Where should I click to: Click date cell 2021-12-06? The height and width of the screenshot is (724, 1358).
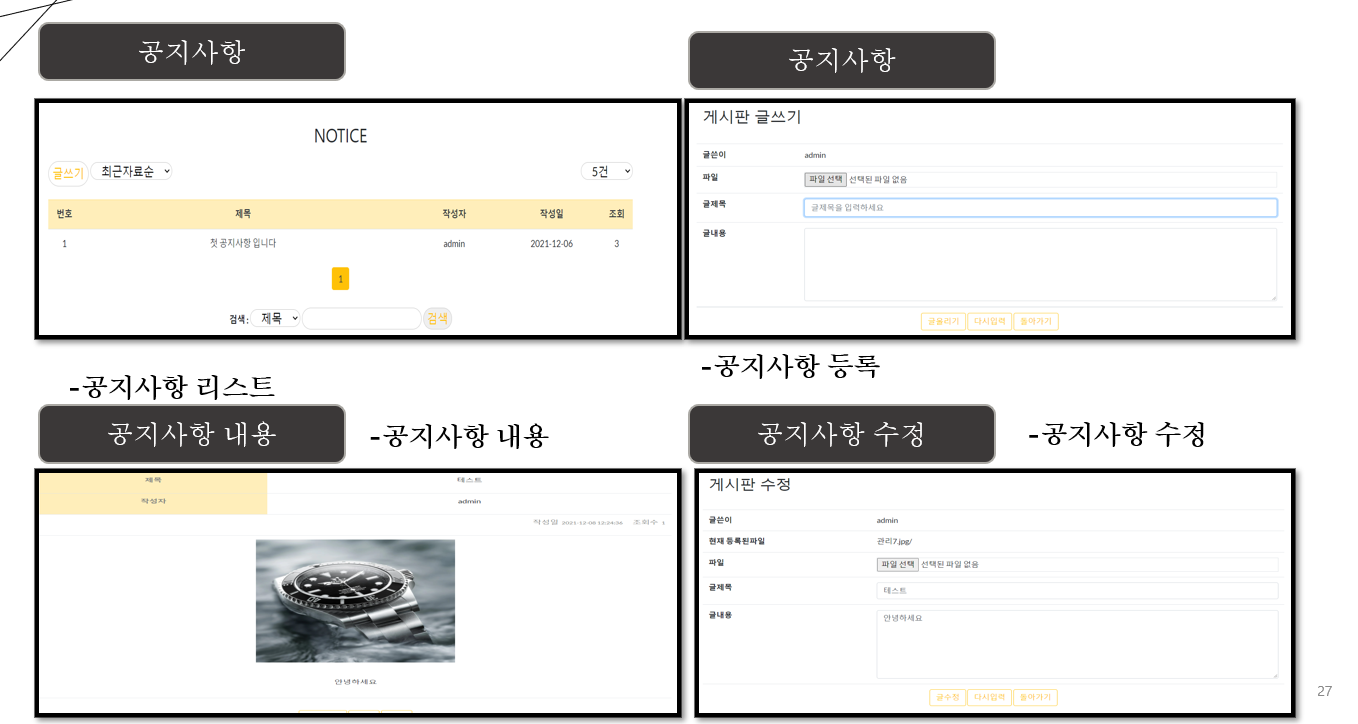(x=551, y=244)
